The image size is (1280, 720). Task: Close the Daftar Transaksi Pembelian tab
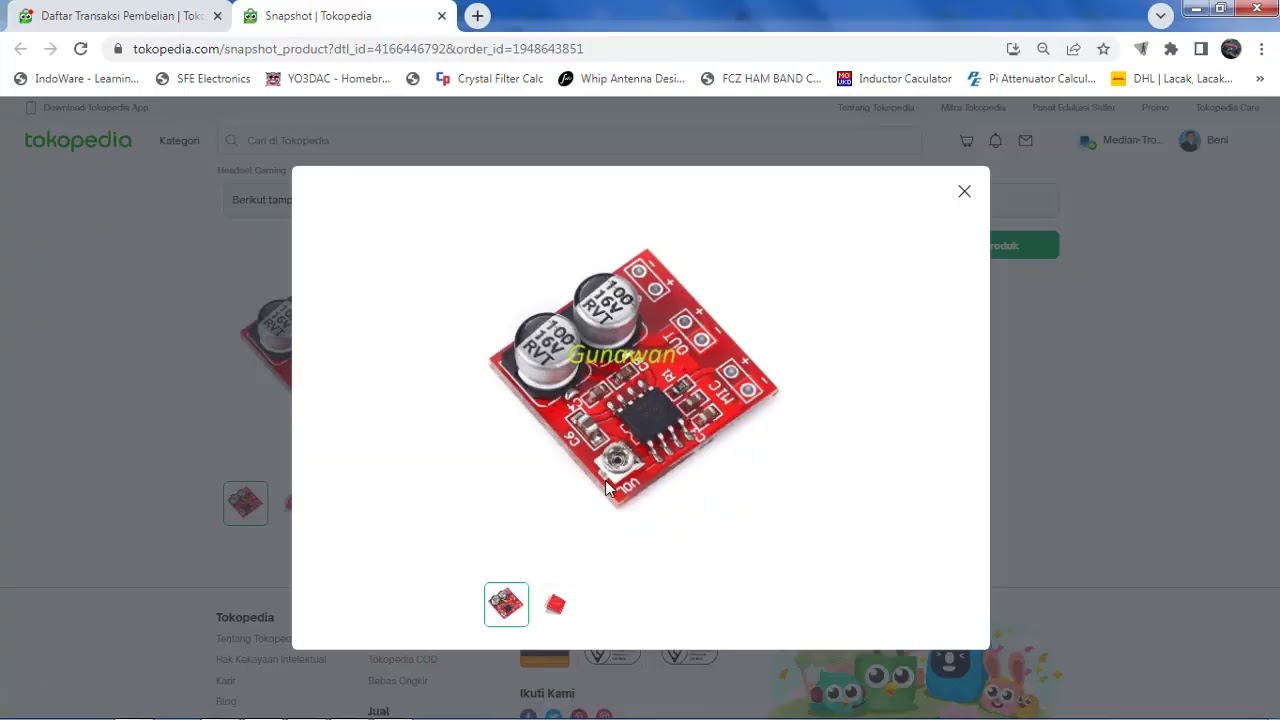217,16
